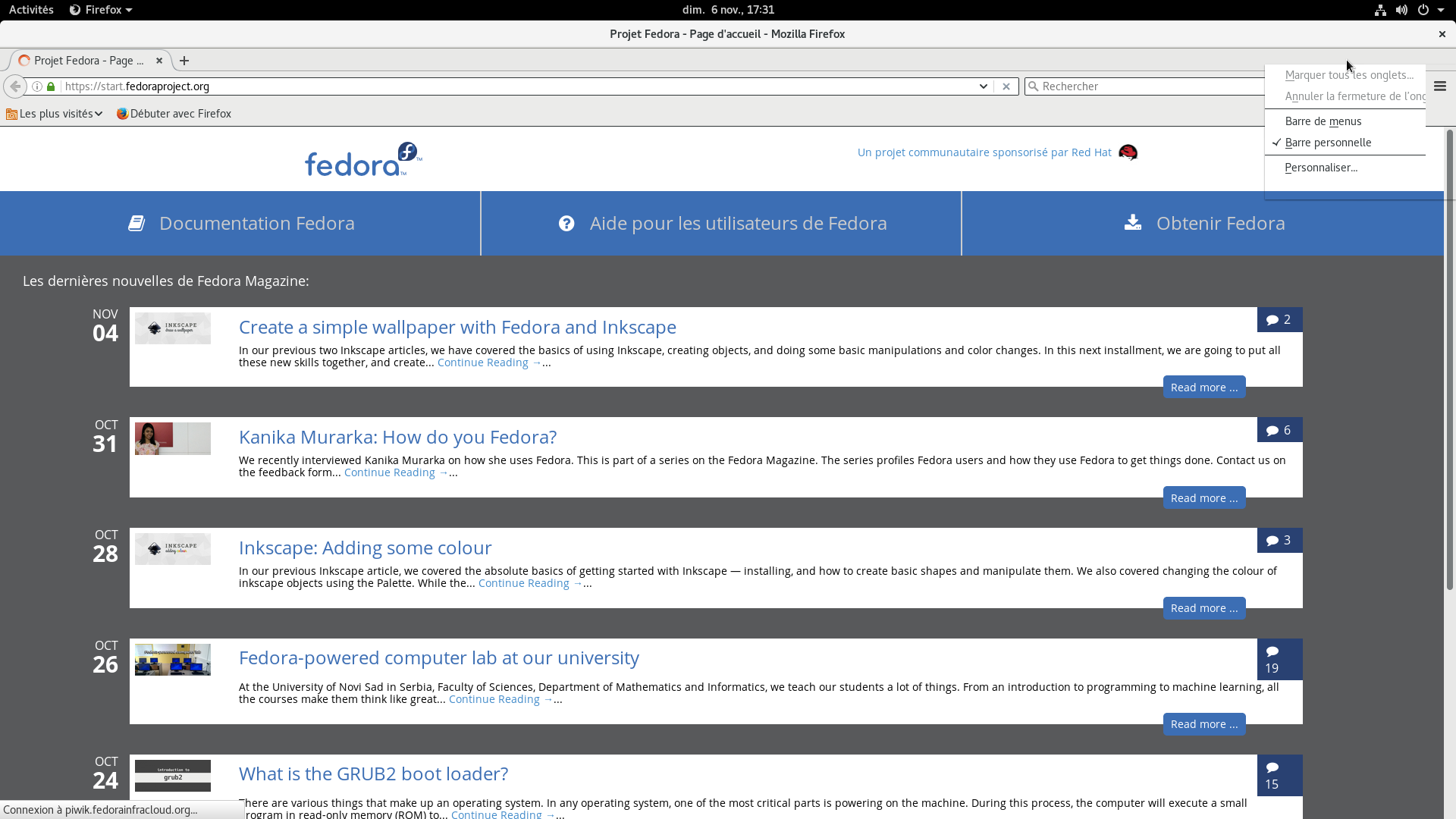Open the Create a simple wallpaper article link
The image size is (1456, 819).
(x=457, y=327)
